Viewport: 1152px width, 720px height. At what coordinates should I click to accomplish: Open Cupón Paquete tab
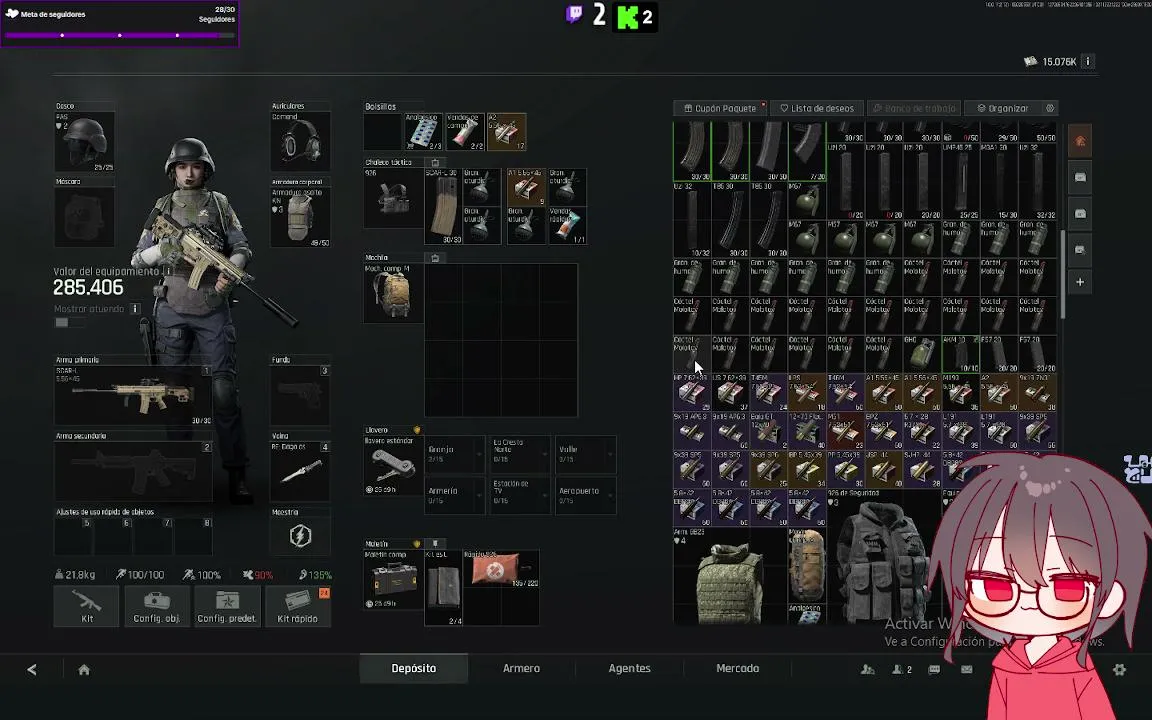[x=720, y=108]
